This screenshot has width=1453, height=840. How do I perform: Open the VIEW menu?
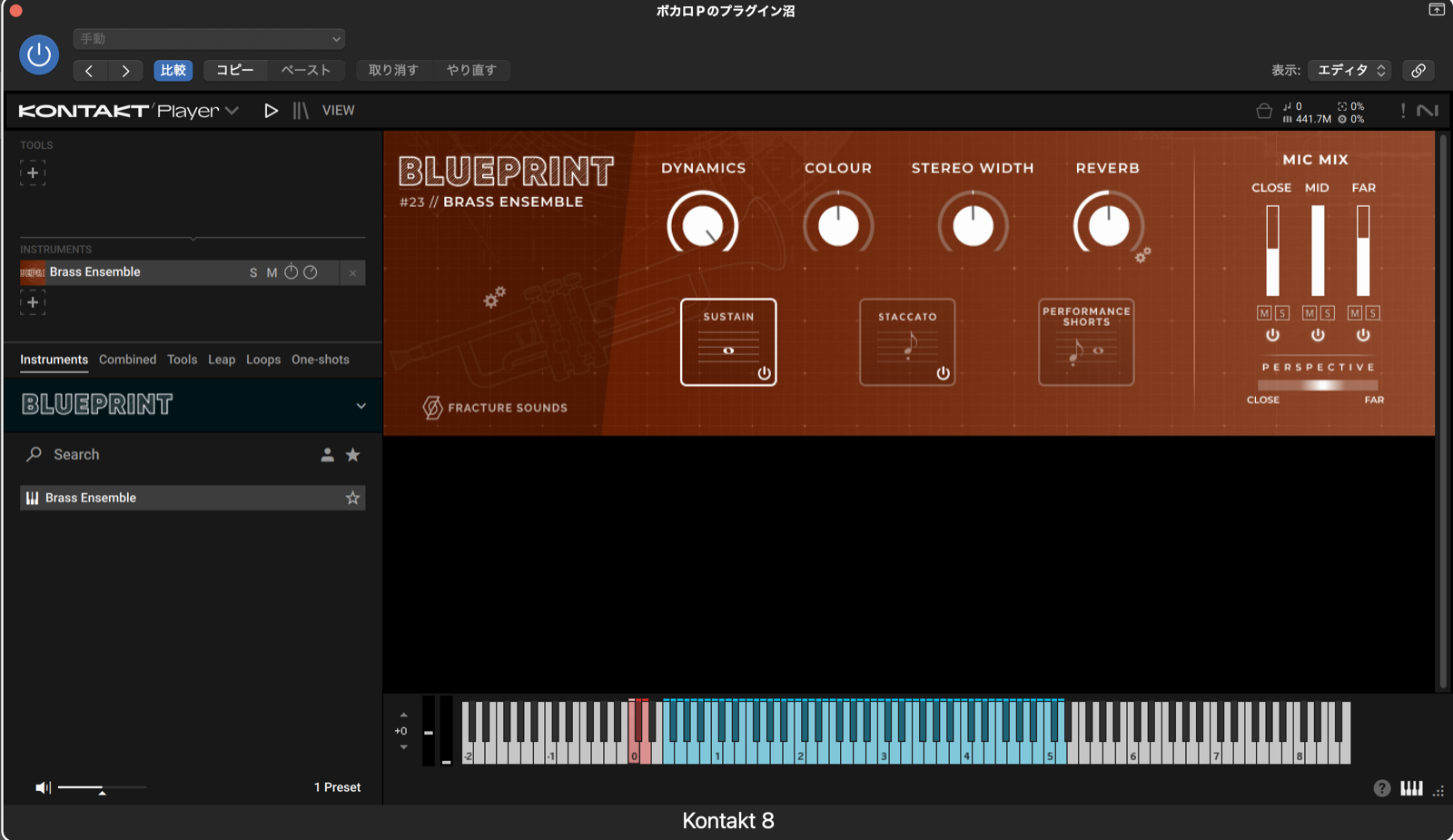(x=338, y=111)
